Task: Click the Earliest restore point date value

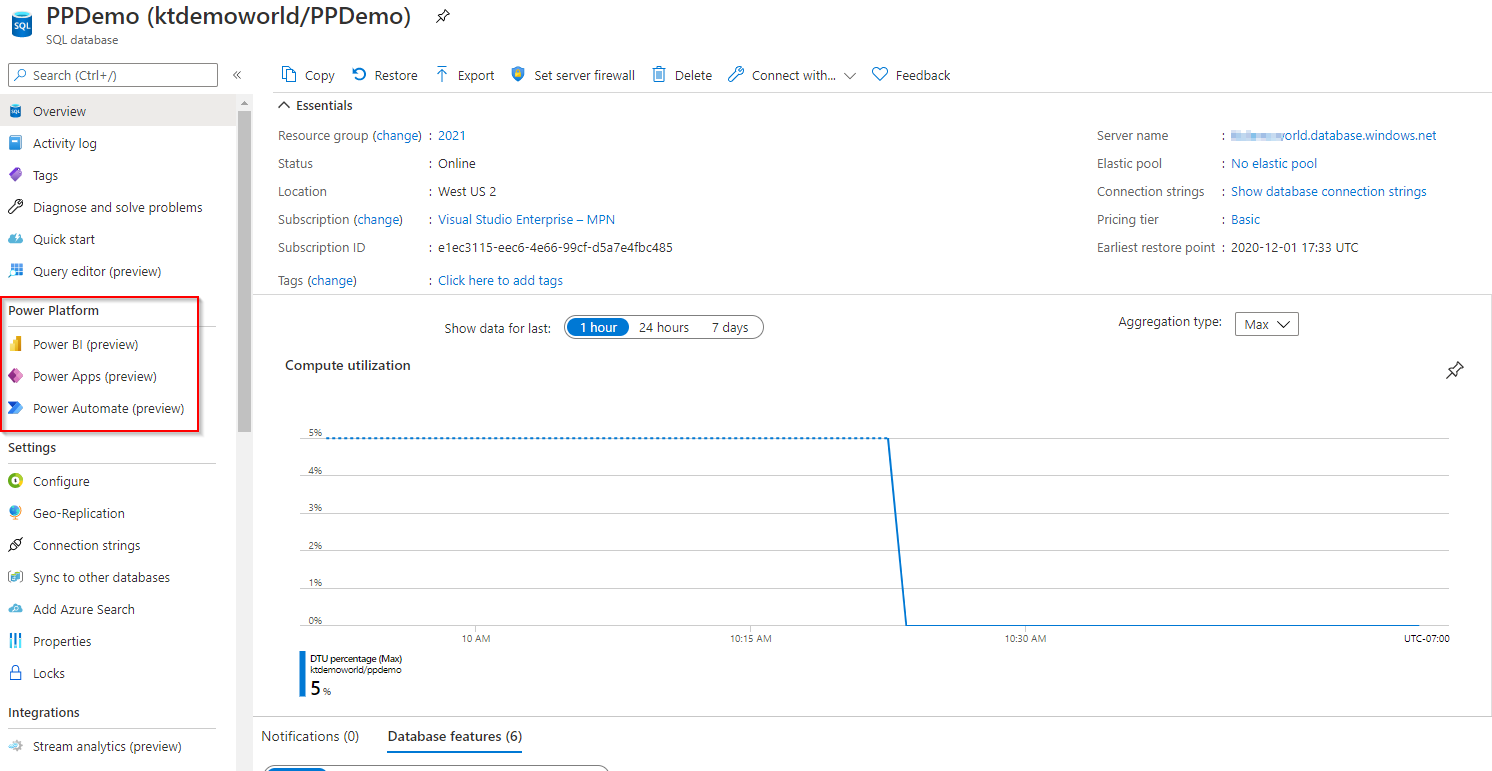Action: 1295,247
